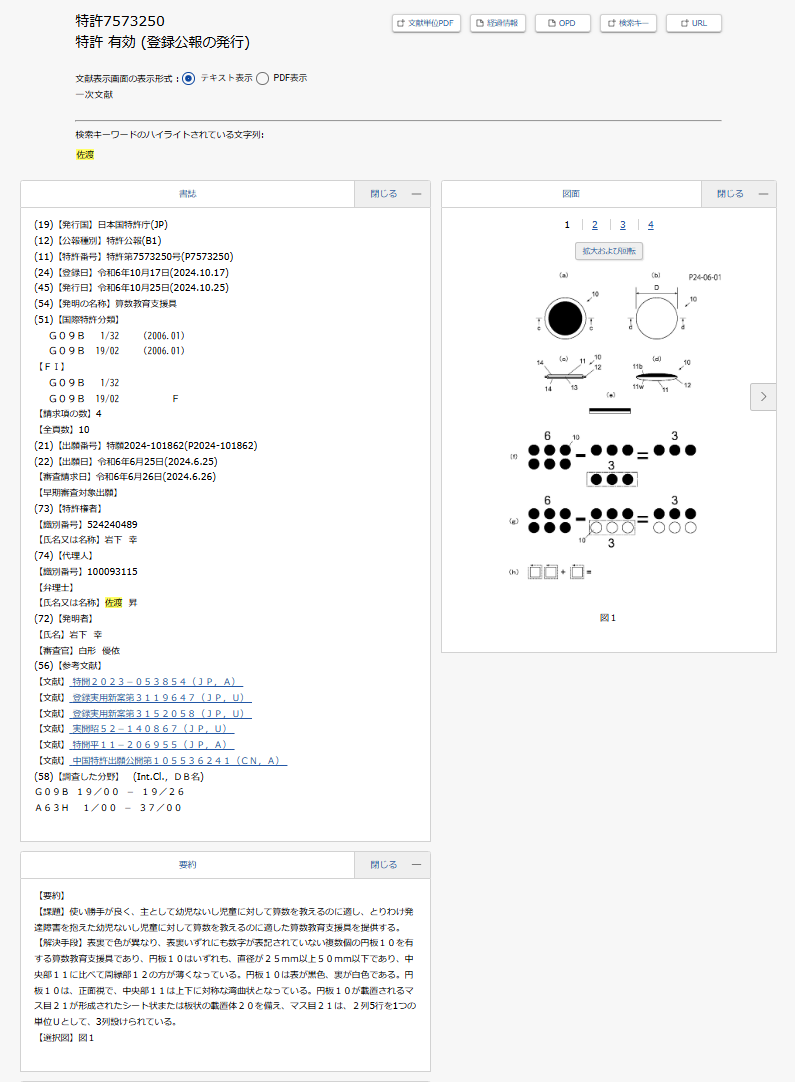Open the 文献単位PDF document
Screen dimensions: 795x1082
click(x=426, y=23)
